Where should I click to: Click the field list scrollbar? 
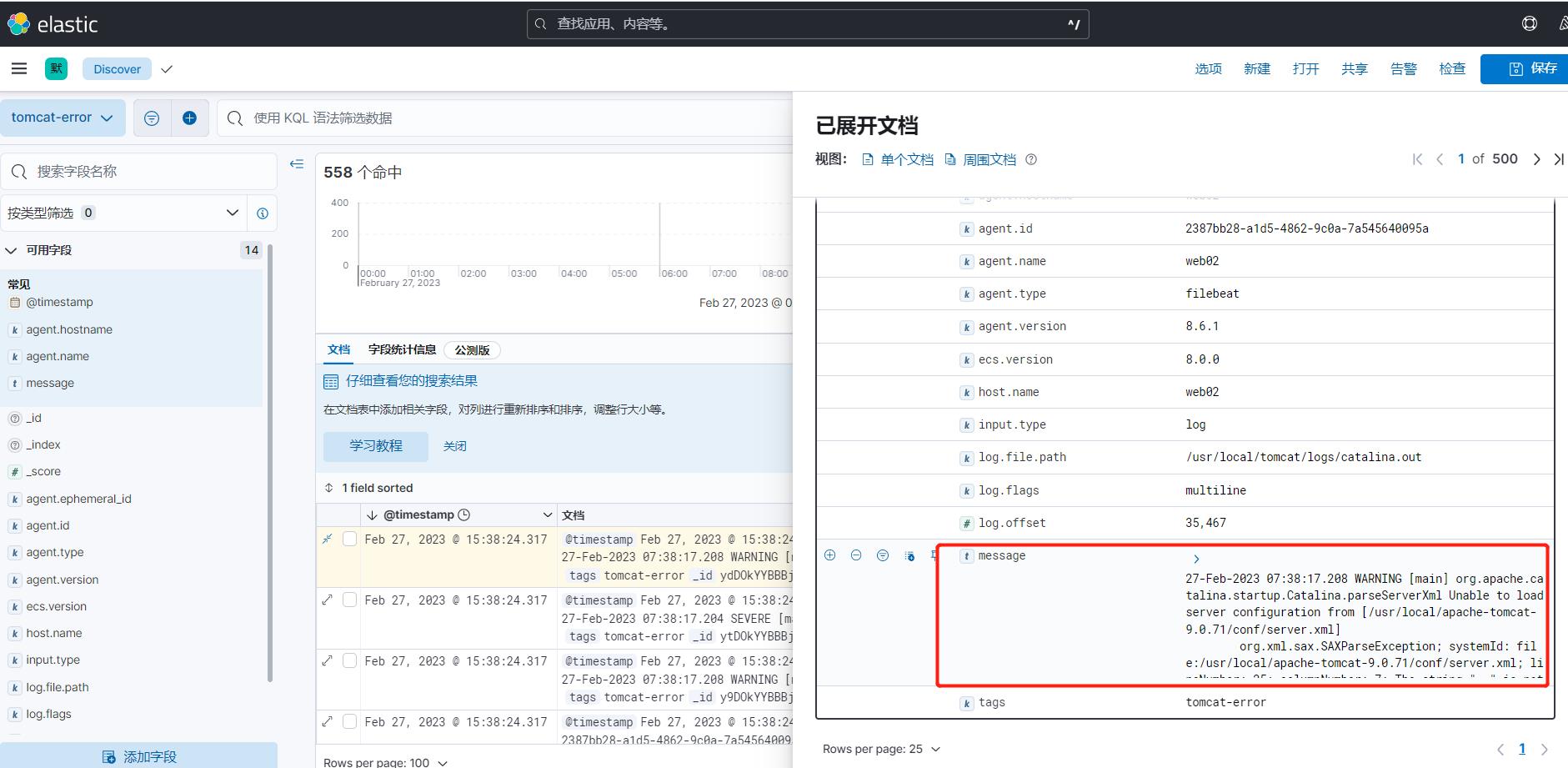(x=269, y=463)
